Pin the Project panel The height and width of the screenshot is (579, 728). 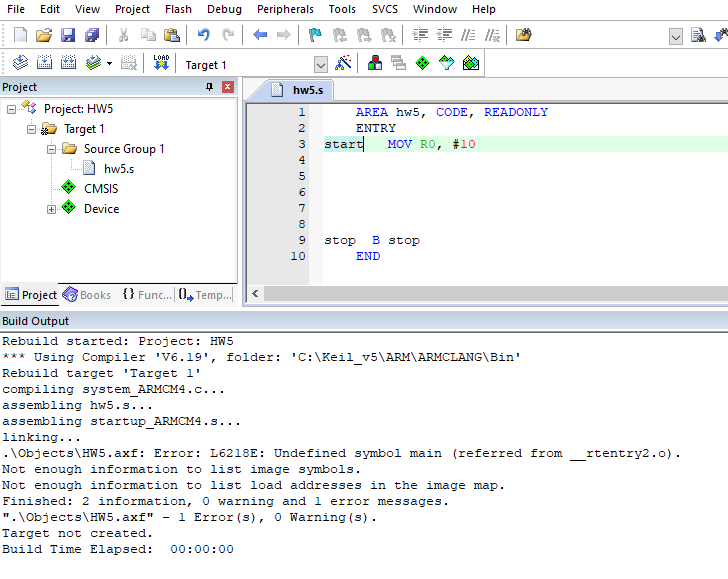[x=209, y=87]
